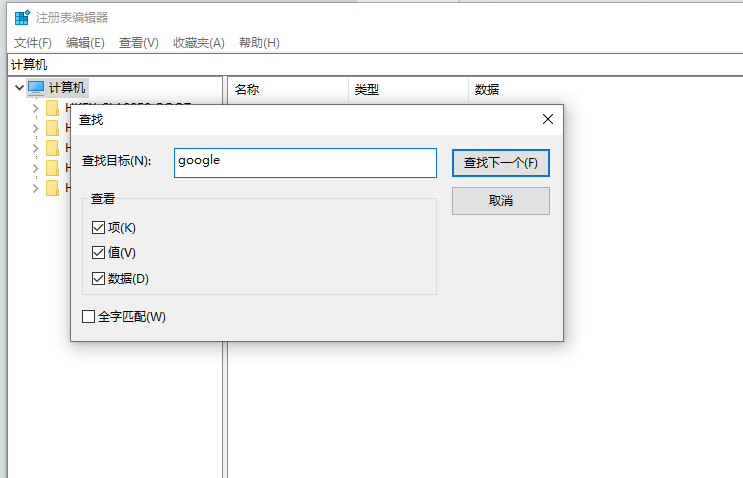743x478 pixels.
Task: Open the 文件(F) menu
Action: point(33,43)
